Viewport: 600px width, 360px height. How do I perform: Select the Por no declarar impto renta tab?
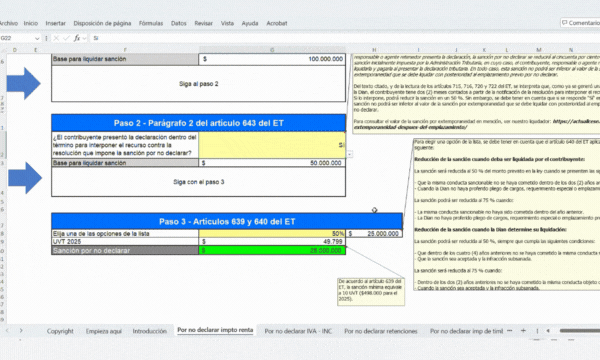coord(215,330)
